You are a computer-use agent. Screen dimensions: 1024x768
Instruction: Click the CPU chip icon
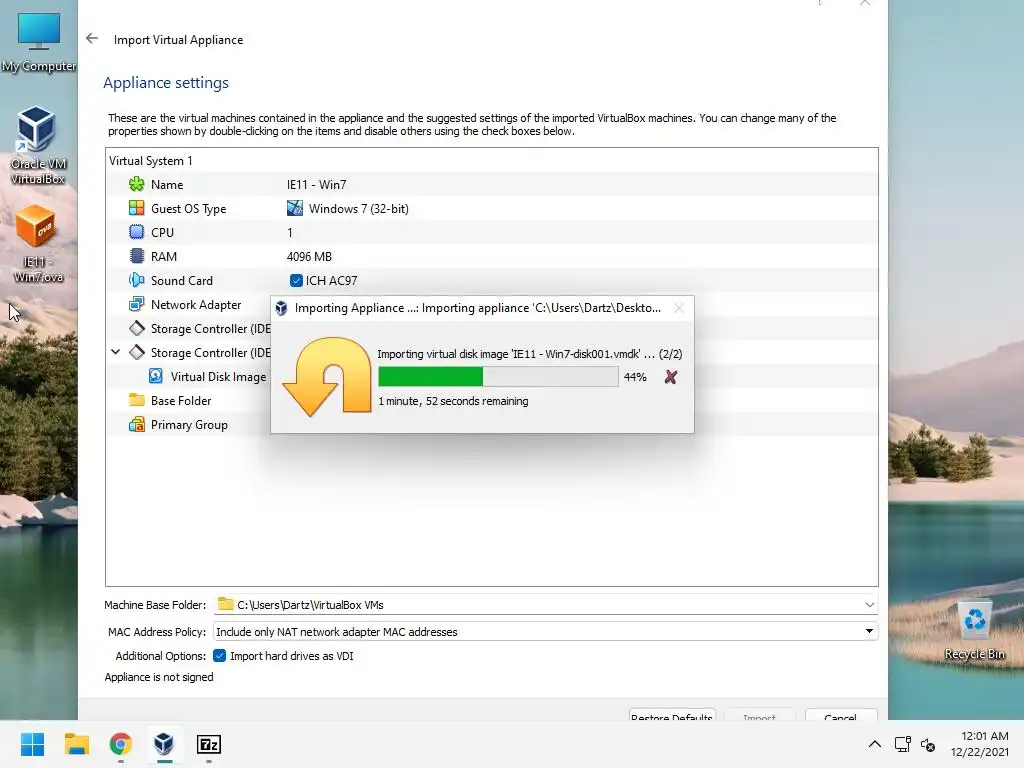click(x=136, y=232)
